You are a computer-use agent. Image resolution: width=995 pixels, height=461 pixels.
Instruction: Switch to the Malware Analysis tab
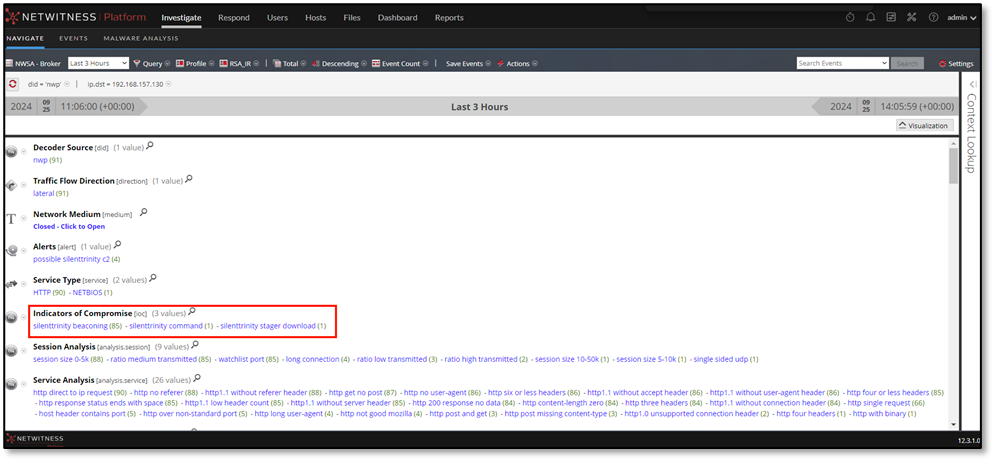point(141,38)
